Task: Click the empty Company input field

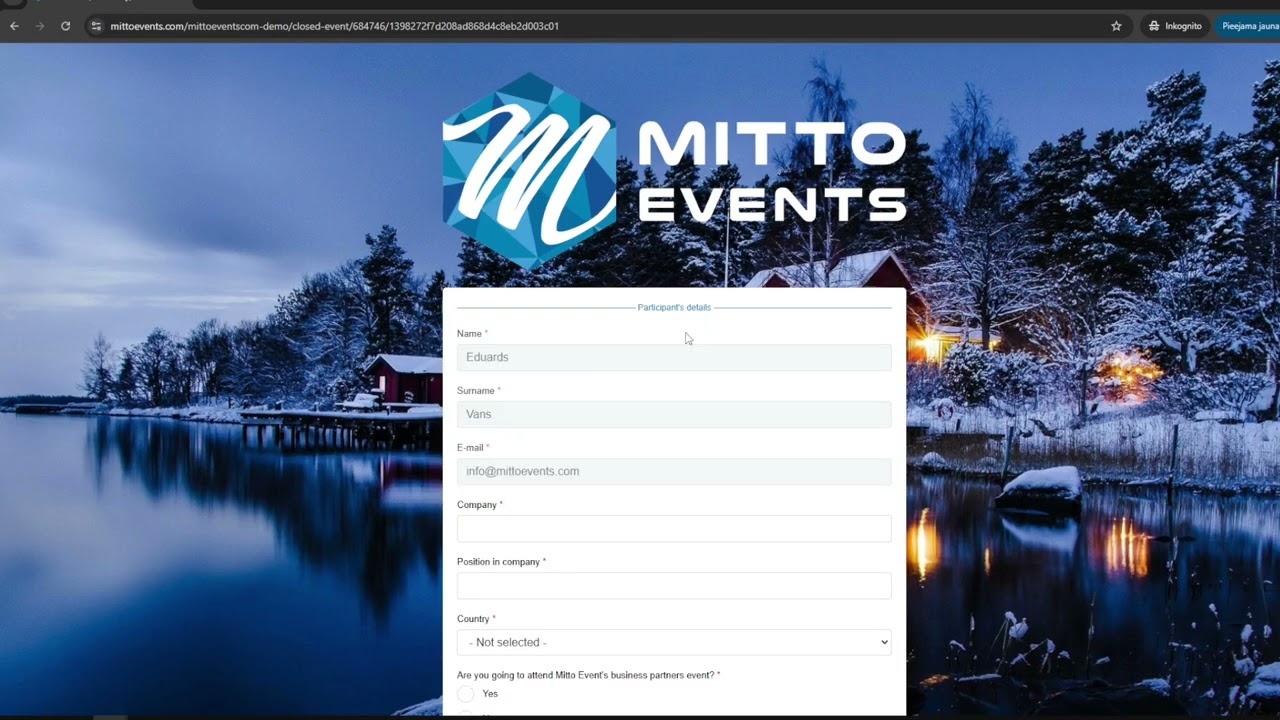Action: [x=674, y=528]
